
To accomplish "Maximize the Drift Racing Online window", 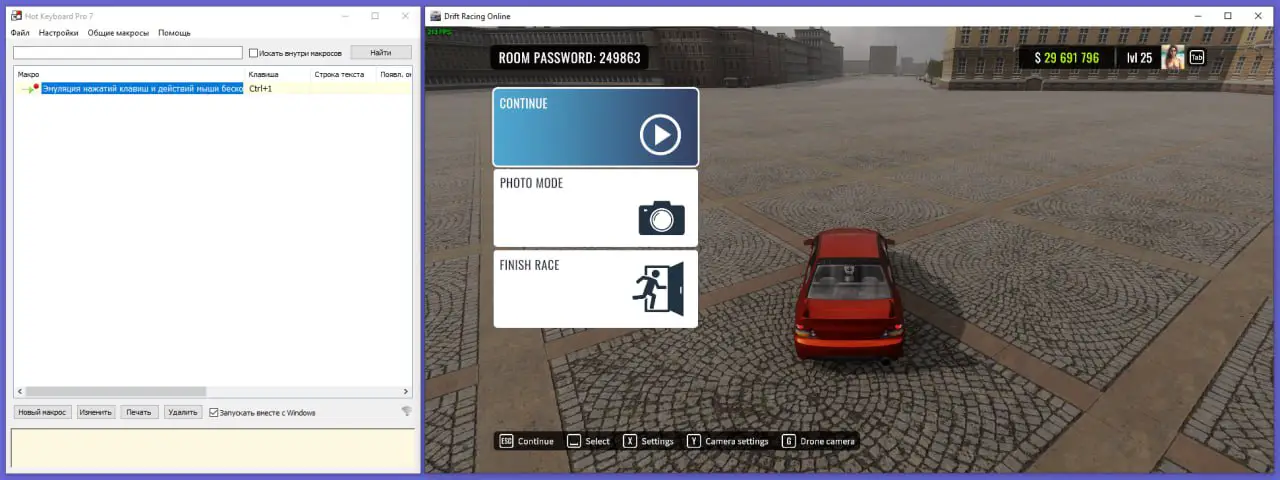I will coord(1227,16).
